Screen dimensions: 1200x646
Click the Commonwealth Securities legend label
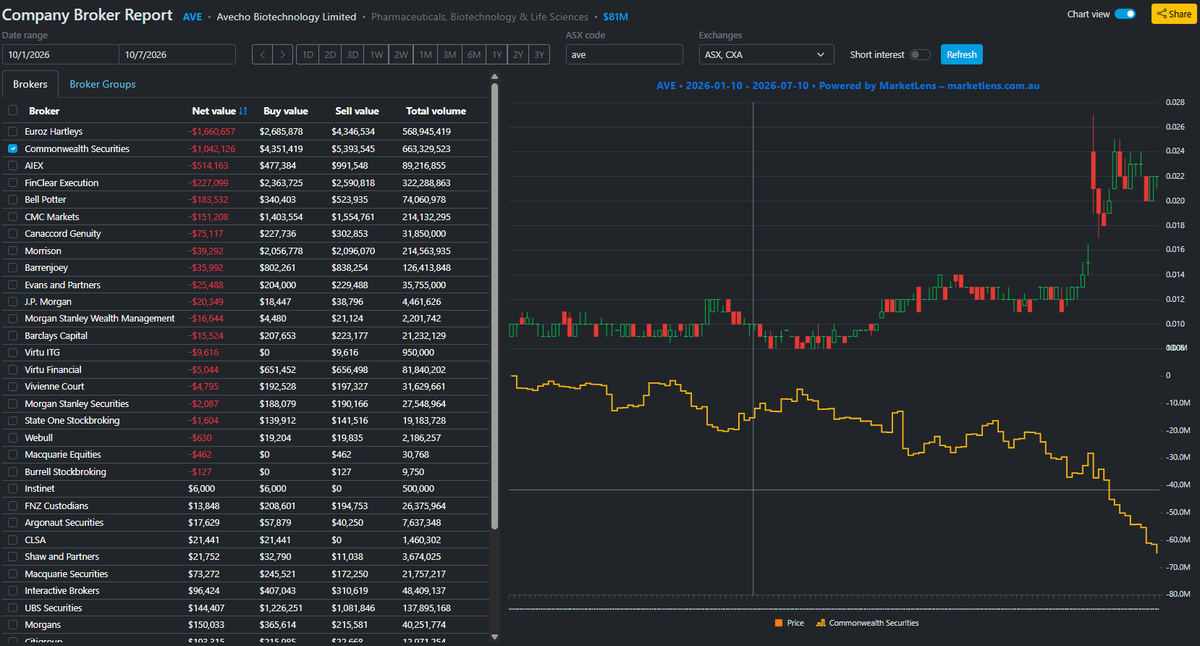click(x=873, y=623)
